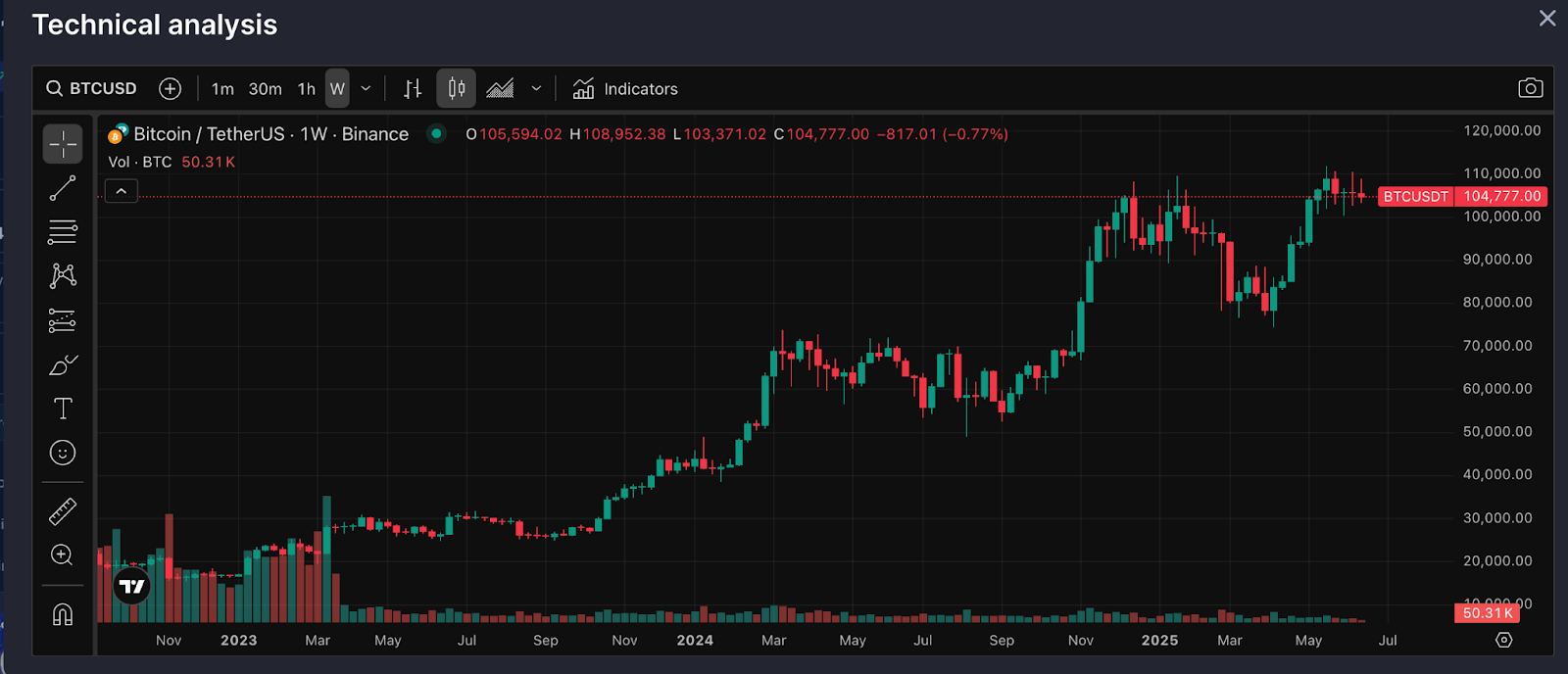The width and height of the screenshot is (1568, 674).
Task: Click the 2024 label on time axis
Action: [x=695, y=641]
